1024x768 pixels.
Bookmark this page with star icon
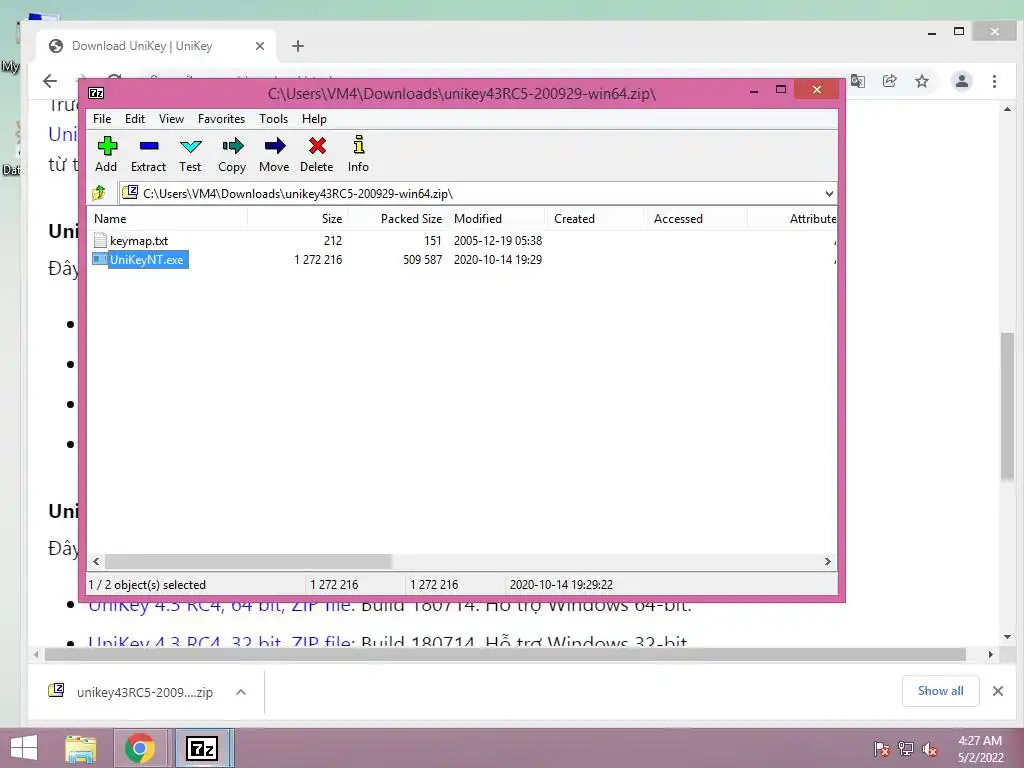tap(921, 81)
